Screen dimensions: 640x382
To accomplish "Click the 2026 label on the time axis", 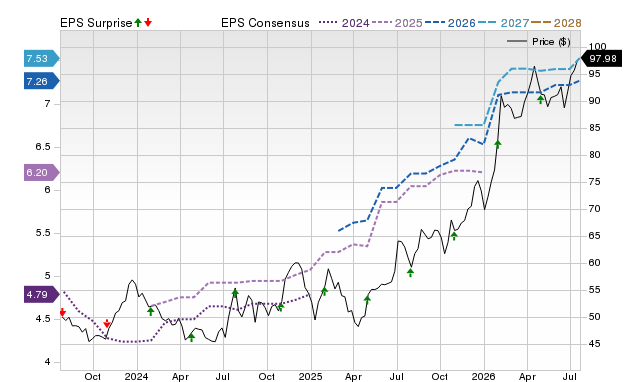I will (483, 376).
